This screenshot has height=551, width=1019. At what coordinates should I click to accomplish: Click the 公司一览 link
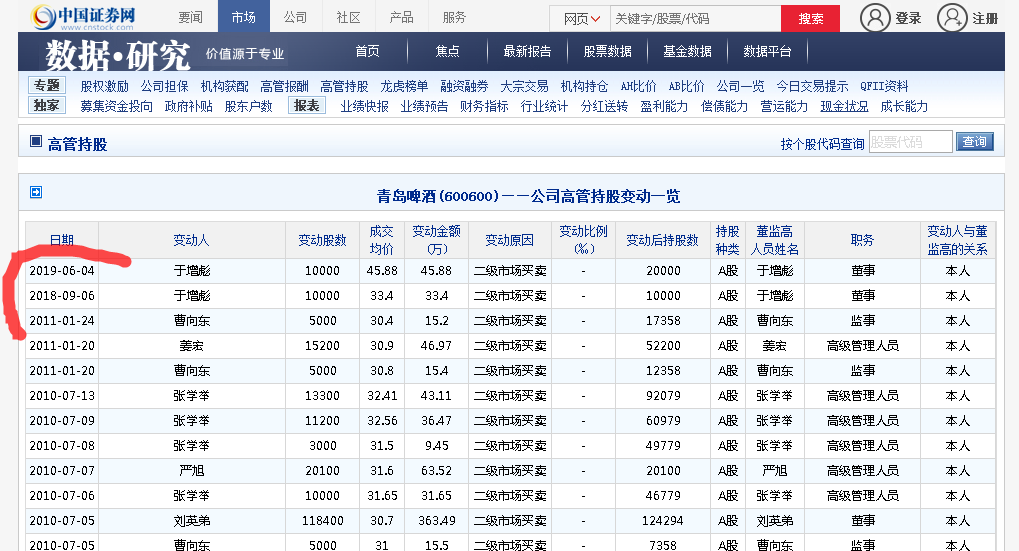[x=740, y=86]
